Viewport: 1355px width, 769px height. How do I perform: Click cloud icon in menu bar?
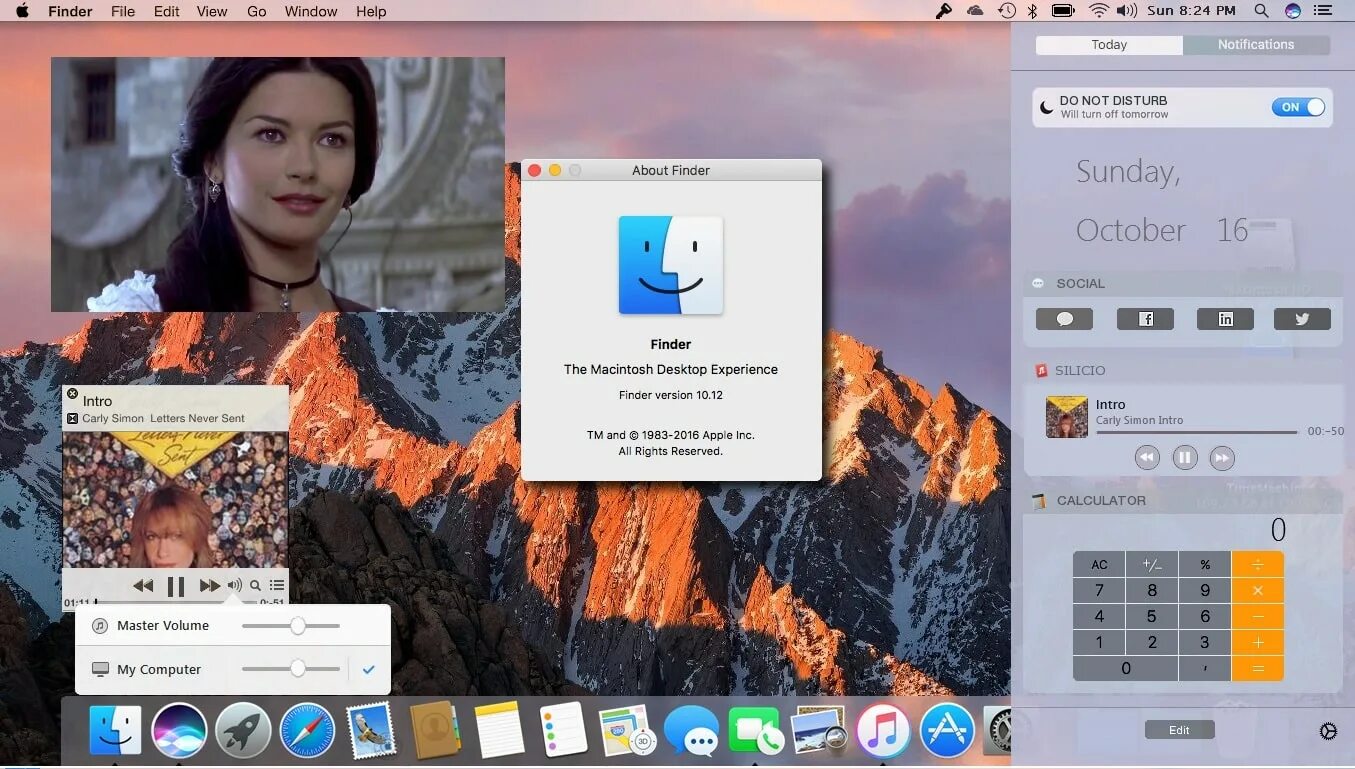tap(975, 11)
